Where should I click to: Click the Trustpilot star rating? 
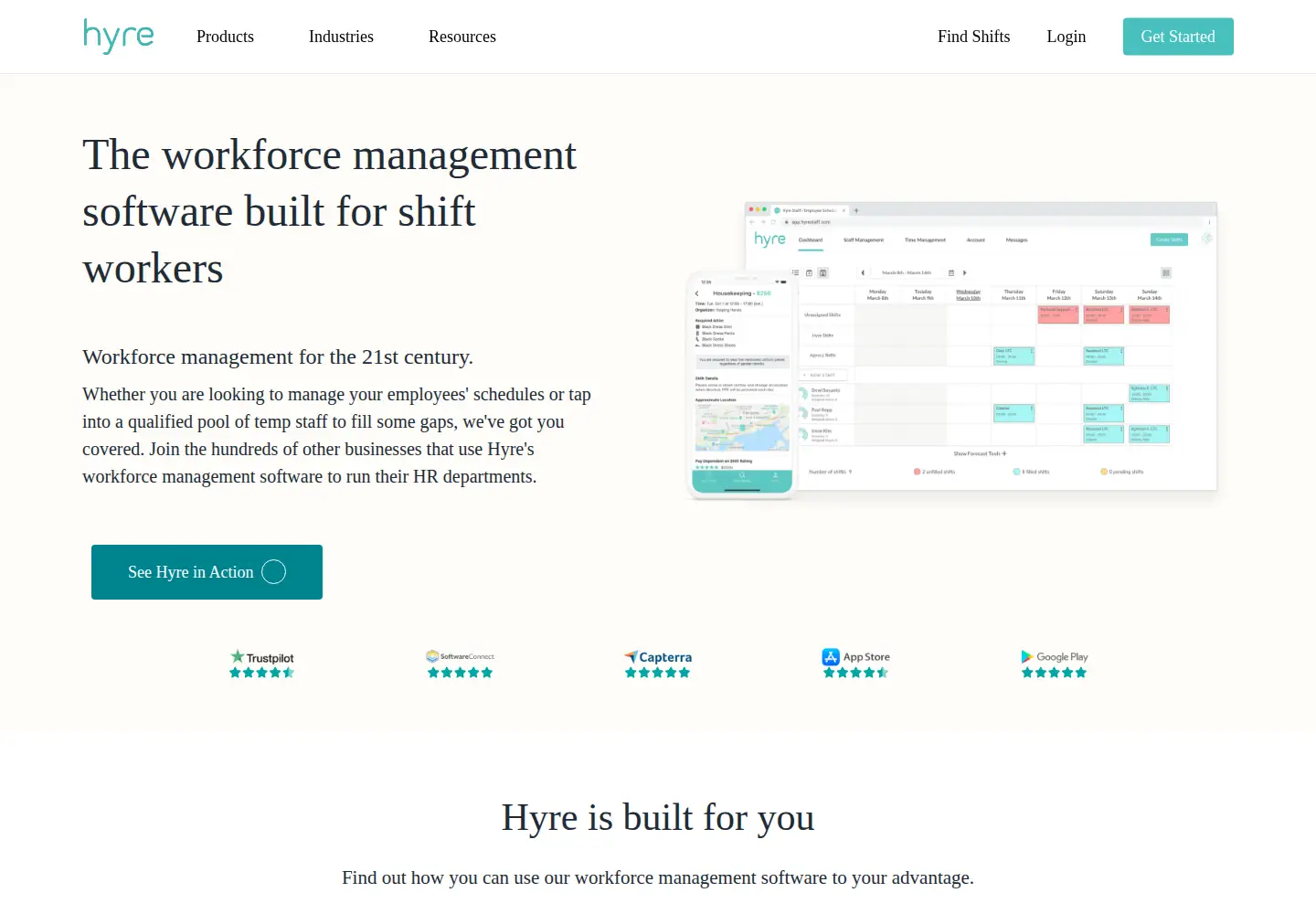click(262, 673)
